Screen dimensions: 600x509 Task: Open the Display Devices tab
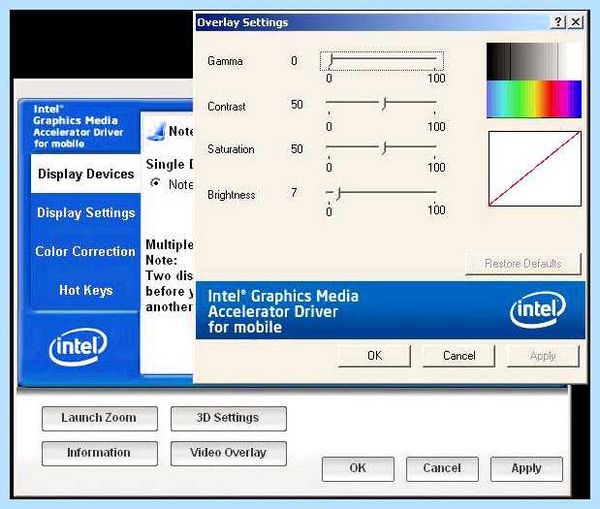coord(86,174)
